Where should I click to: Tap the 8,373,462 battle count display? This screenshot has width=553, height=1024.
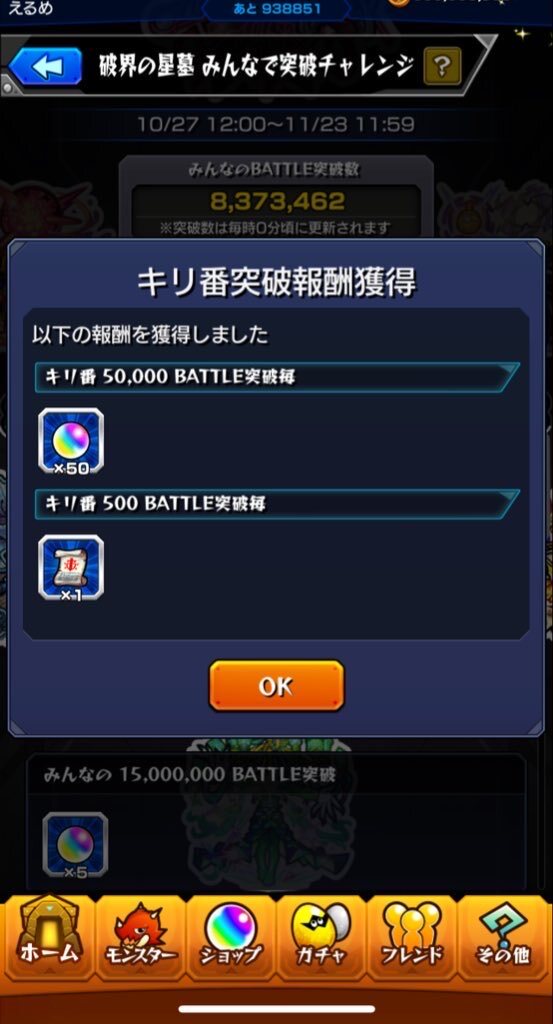[276, 201]
